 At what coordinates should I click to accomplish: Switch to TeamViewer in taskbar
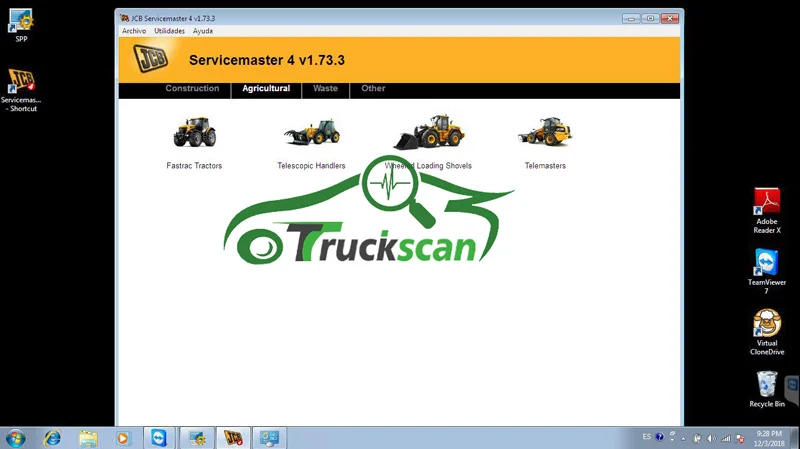coord(159,438)
